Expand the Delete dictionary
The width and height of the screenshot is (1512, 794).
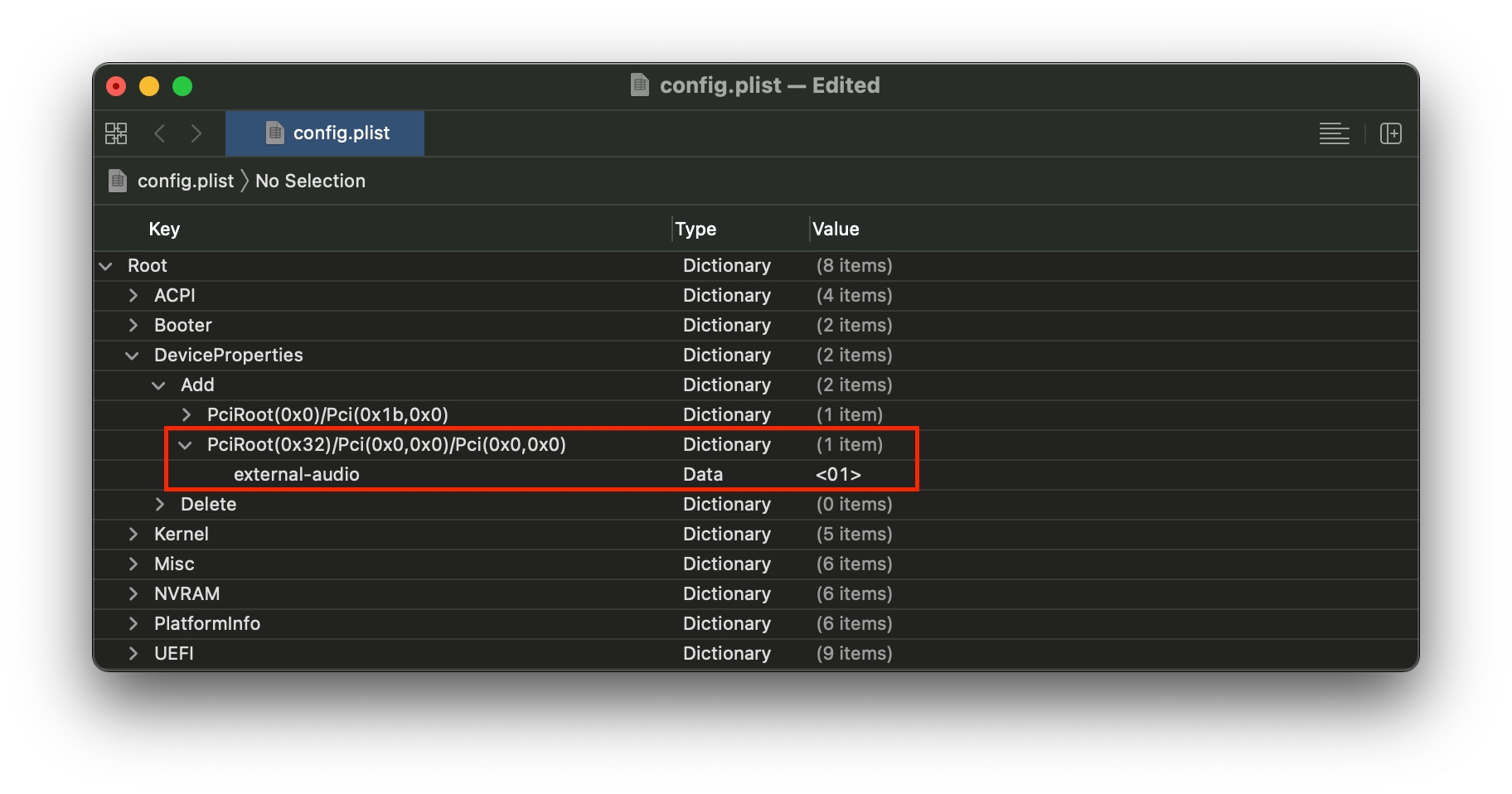coord(160,505)
